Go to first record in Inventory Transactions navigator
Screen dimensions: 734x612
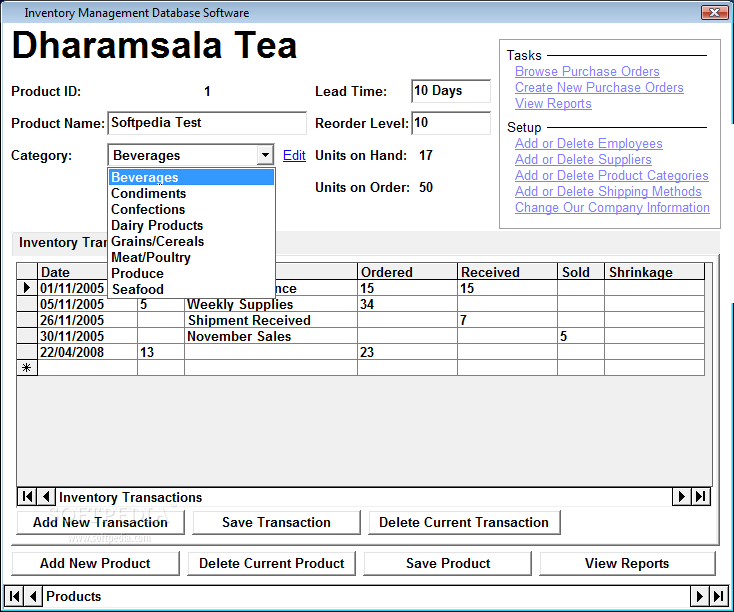point(27,496)
